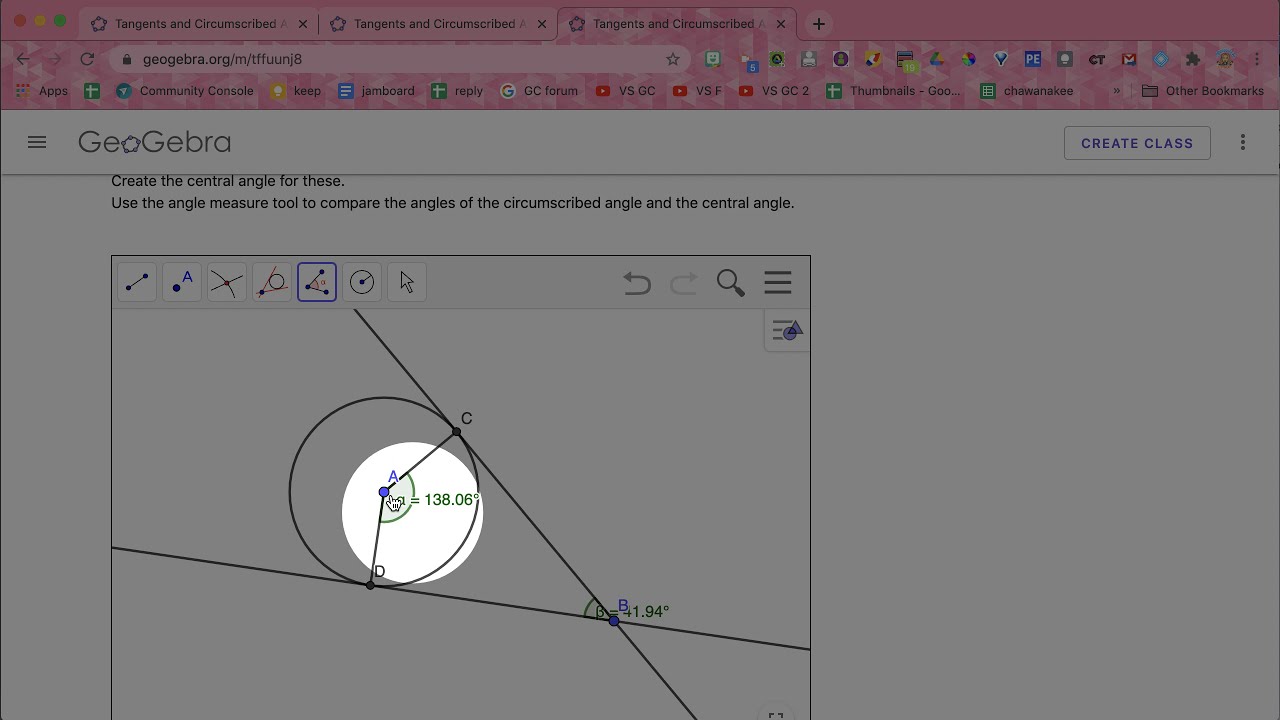Choose the Intersect tool
1280x720 pixels.
point(227,283)
